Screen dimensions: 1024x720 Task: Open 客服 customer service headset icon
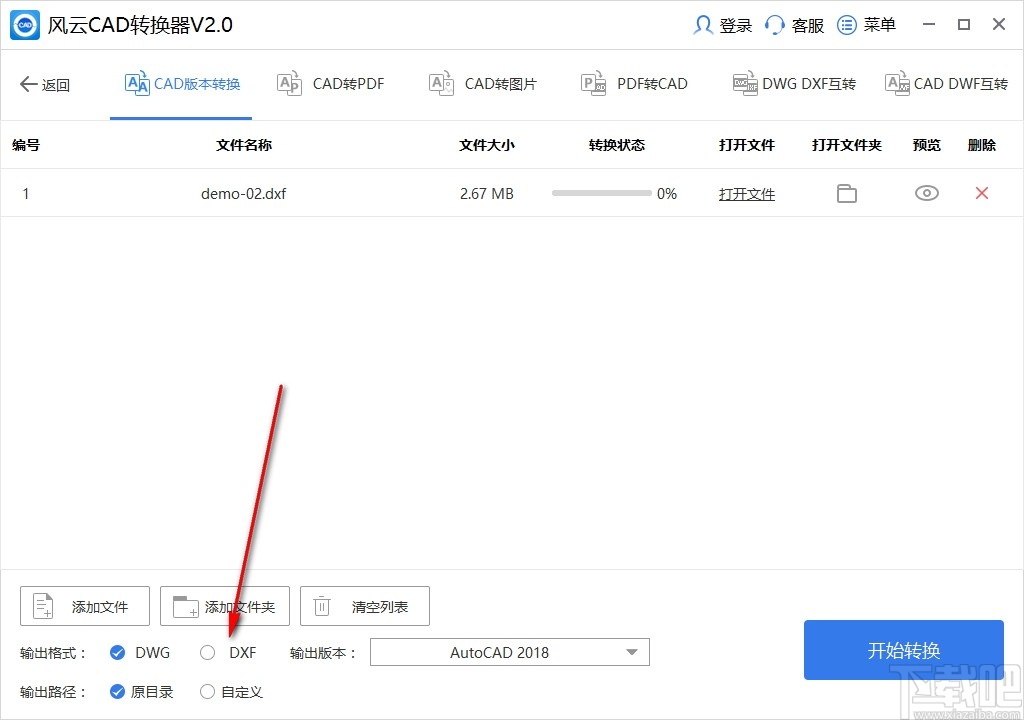coord(774,24)
